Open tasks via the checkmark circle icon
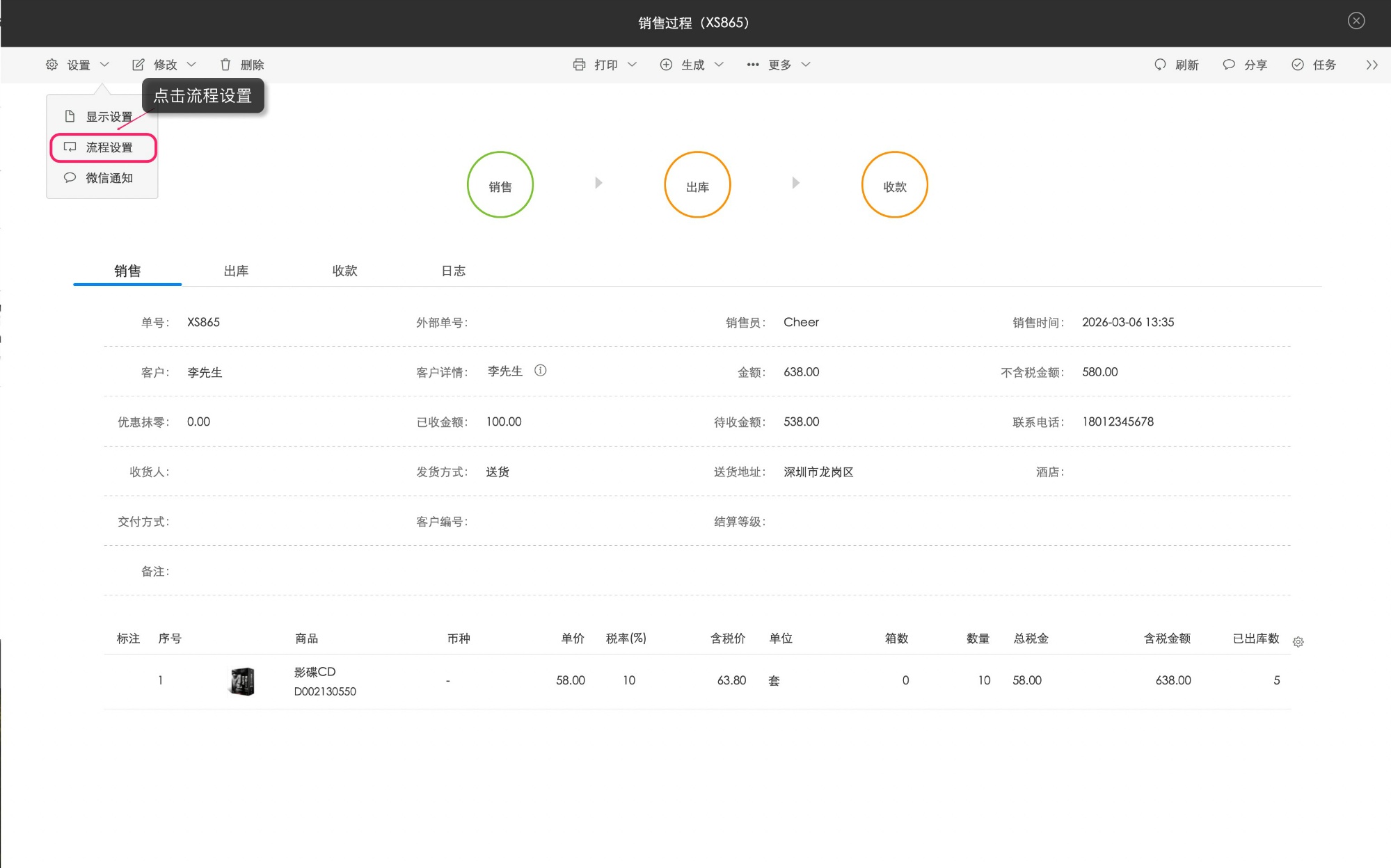 (x=1298, y=65)
